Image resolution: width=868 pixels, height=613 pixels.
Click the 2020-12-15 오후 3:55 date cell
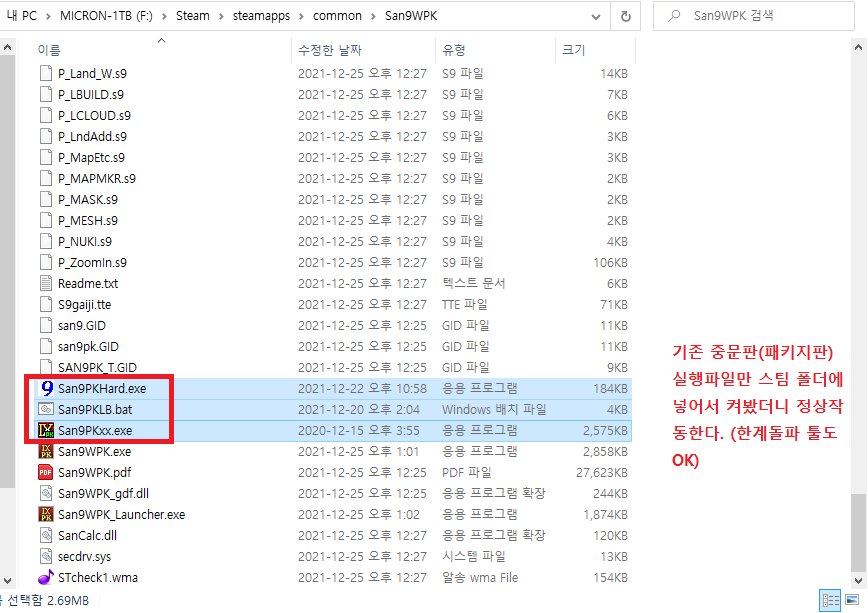[359, 430]
